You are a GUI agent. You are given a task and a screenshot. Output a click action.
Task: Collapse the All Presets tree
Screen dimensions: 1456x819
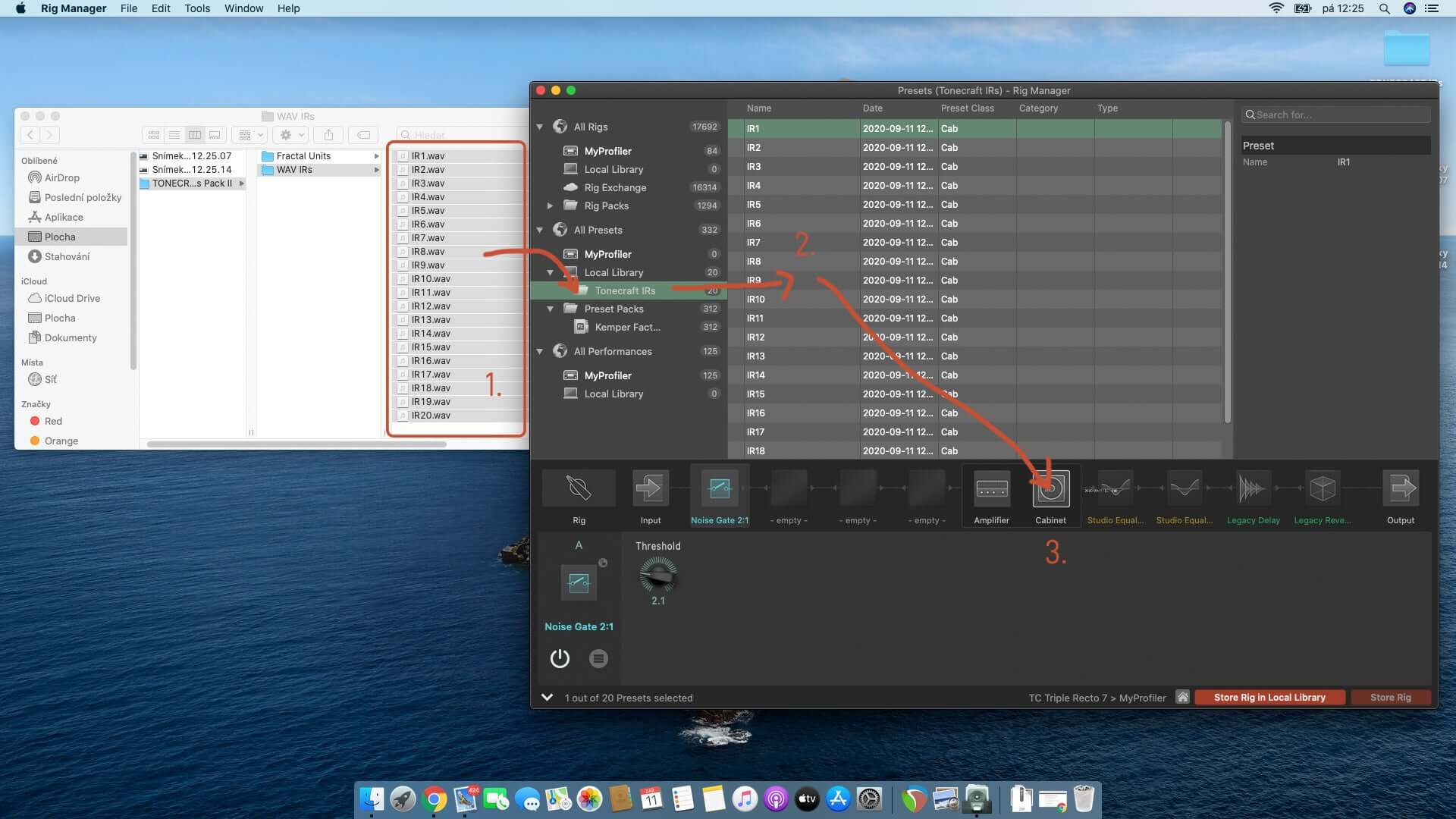click(540, 230)
